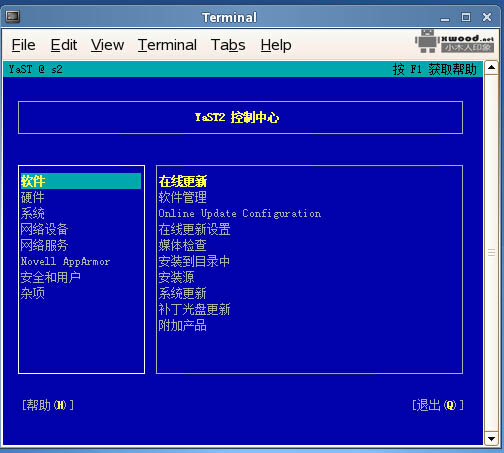This screenshot has width=504, height=453.
Task: Click the YaST @ s2 header text
Action: [x=36, y=69]
